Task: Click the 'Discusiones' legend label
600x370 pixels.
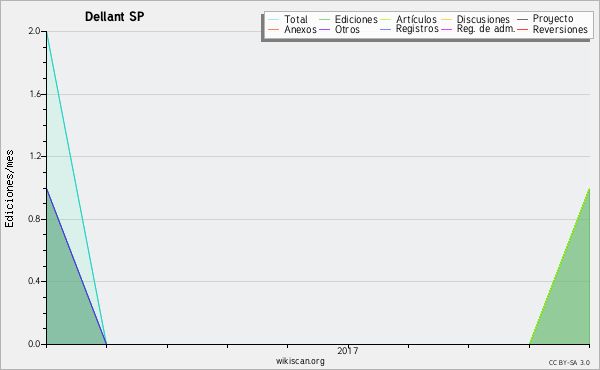Action: (x=483, y=19)
